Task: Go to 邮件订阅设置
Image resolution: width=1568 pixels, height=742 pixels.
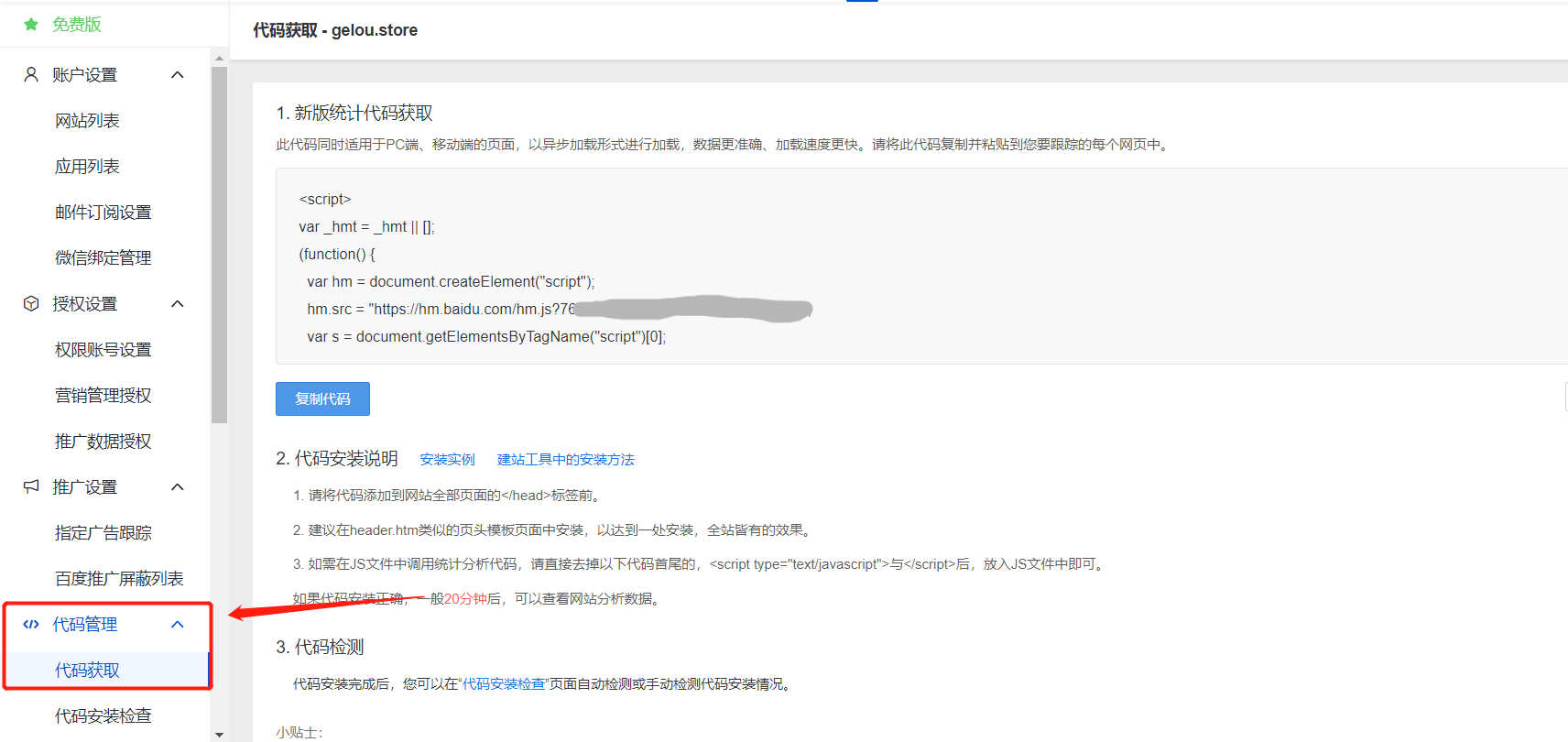Action: click(x=103, y=212)
